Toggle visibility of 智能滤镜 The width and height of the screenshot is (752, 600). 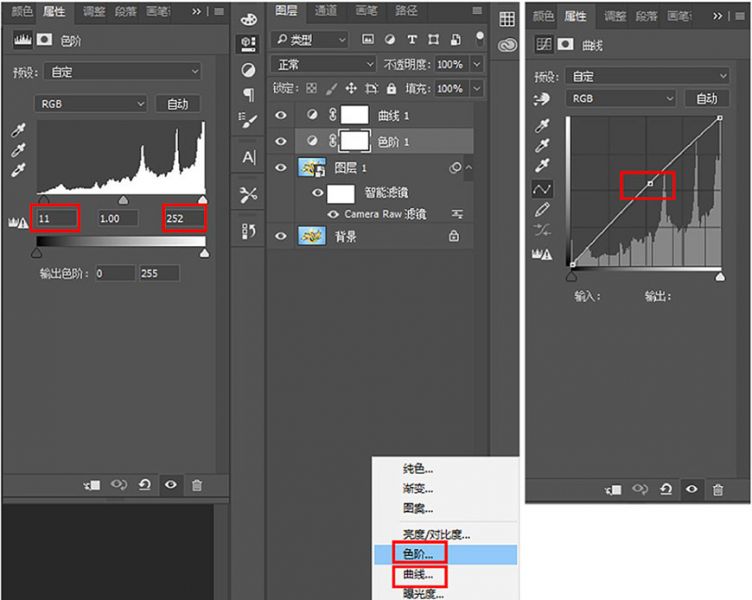click(x=317, y=193)
